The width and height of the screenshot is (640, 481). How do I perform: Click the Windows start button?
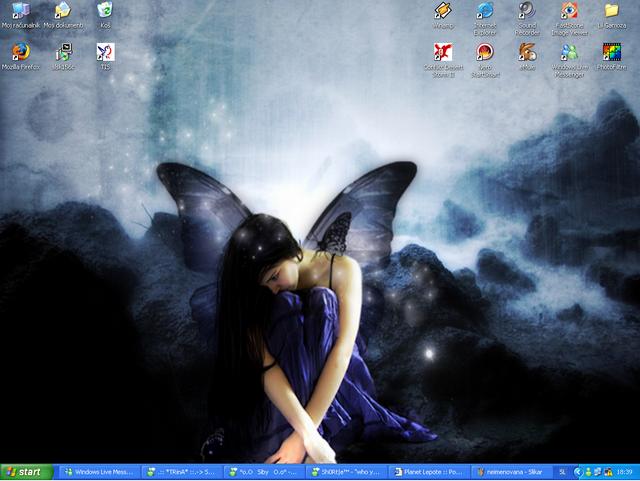[27, 471]
